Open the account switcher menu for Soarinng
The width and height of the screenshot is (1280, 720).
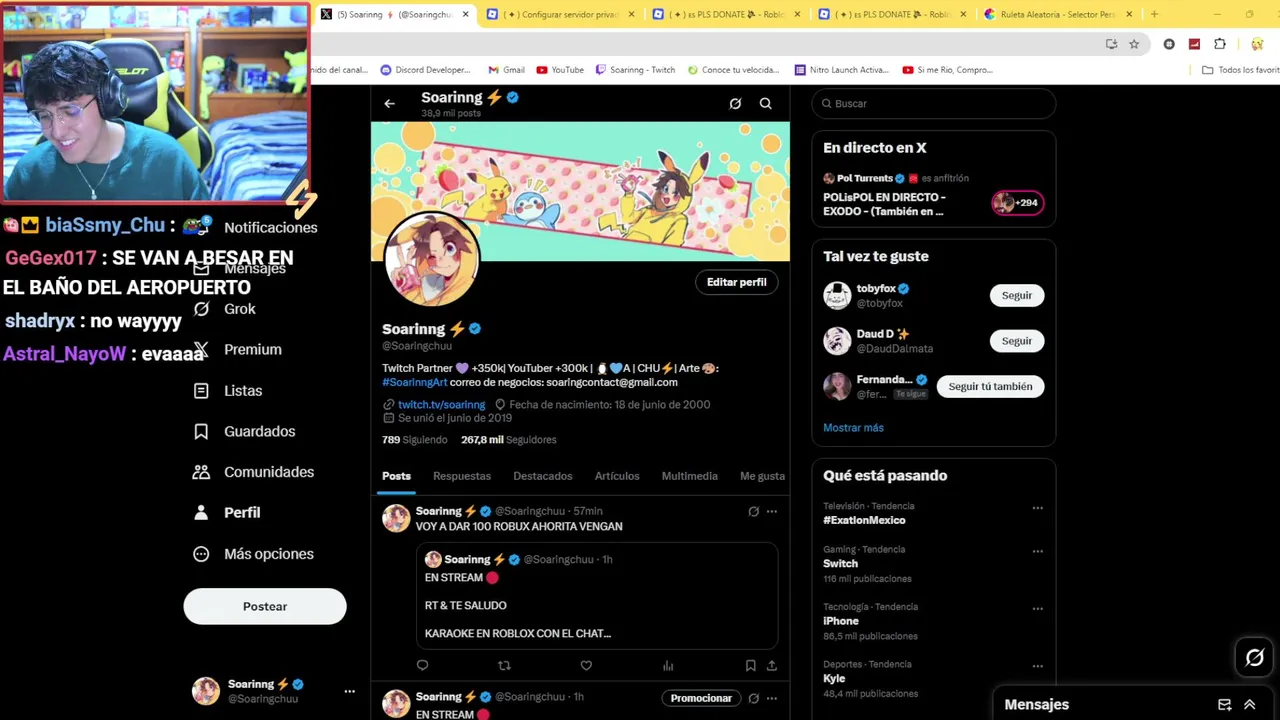(349, 691)
